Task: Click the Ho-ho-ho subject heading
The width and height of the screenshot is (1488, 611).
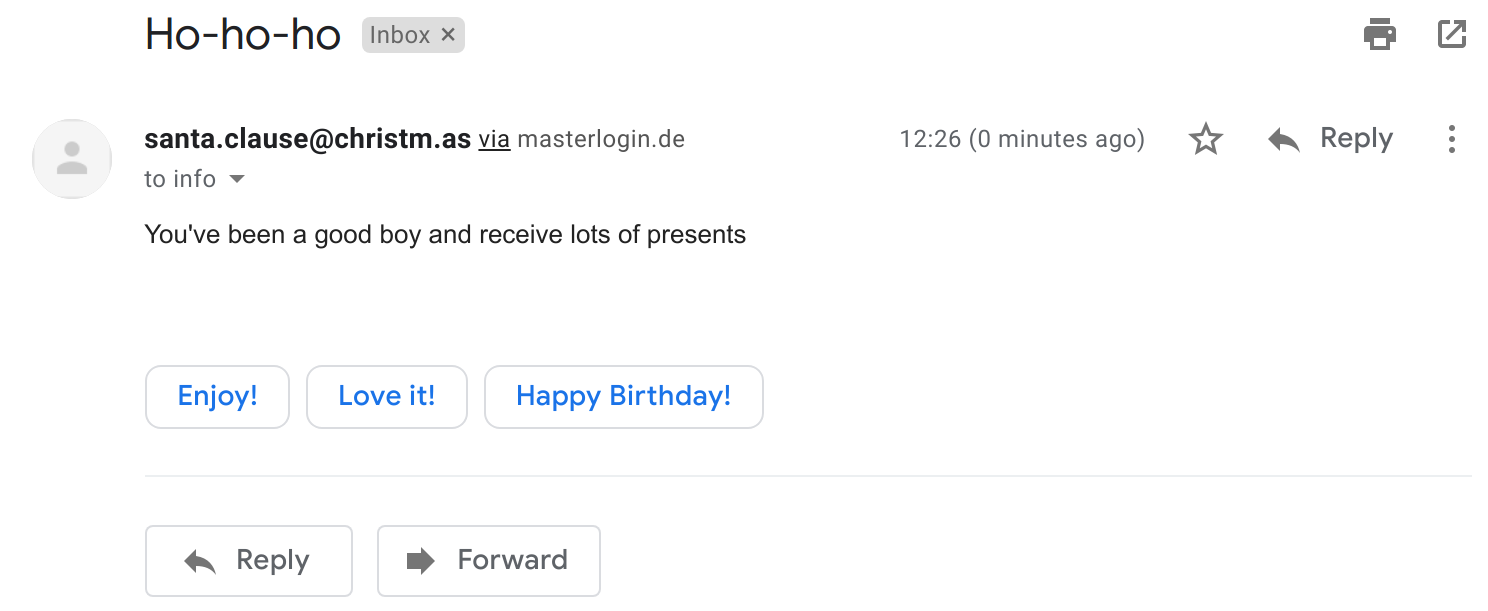Action: click(243, 35)
